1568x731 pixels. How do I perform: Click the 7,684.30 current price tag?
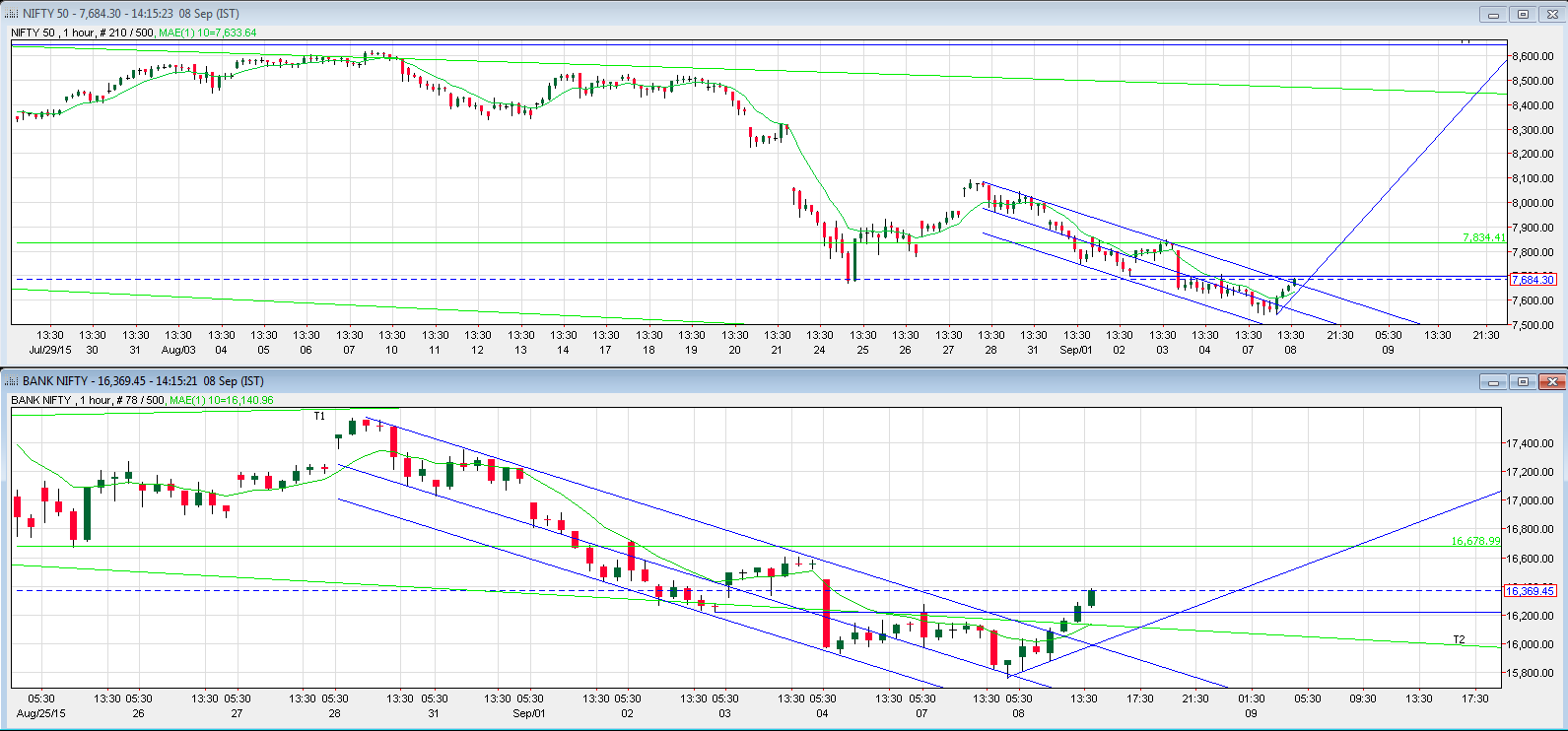coord(1533,280)
